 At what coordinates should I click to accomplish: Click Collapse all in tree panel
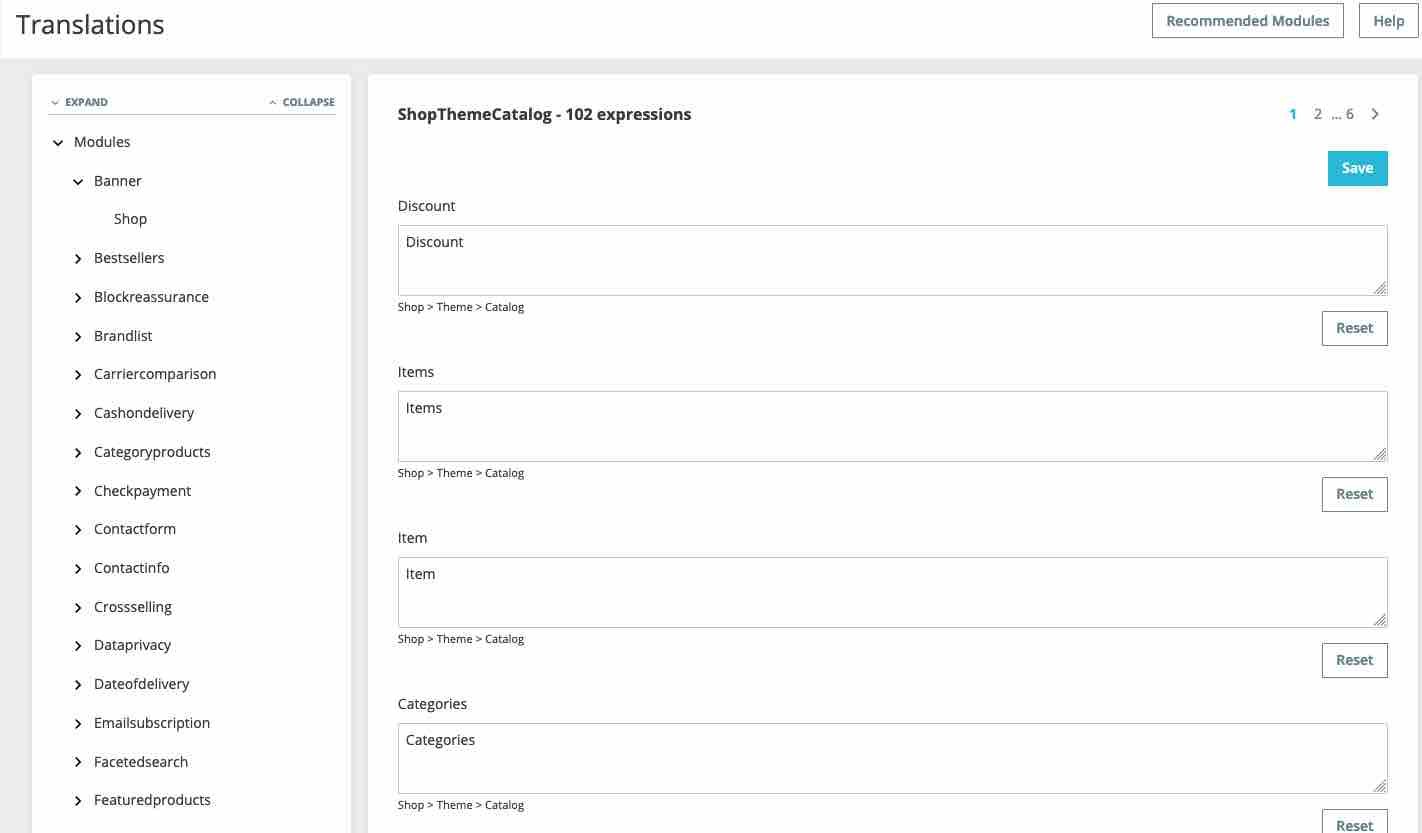(x=302, y=102)
